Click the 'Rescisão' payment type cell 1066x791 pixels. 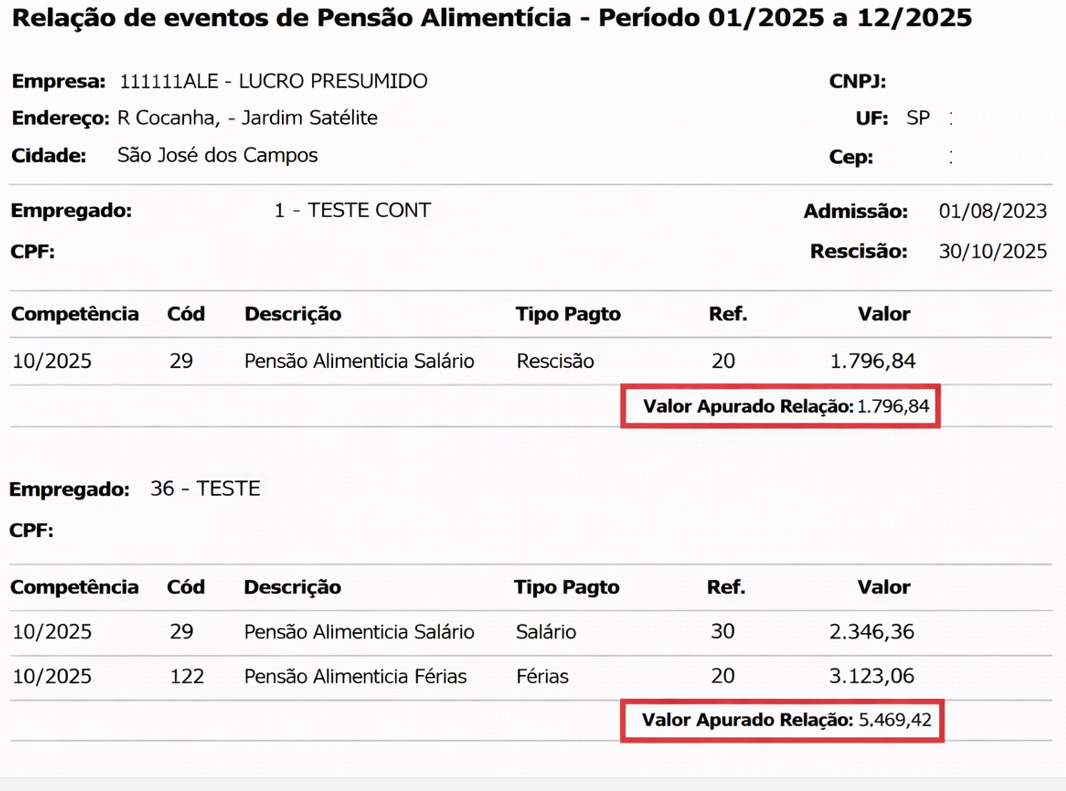[555, 360]
